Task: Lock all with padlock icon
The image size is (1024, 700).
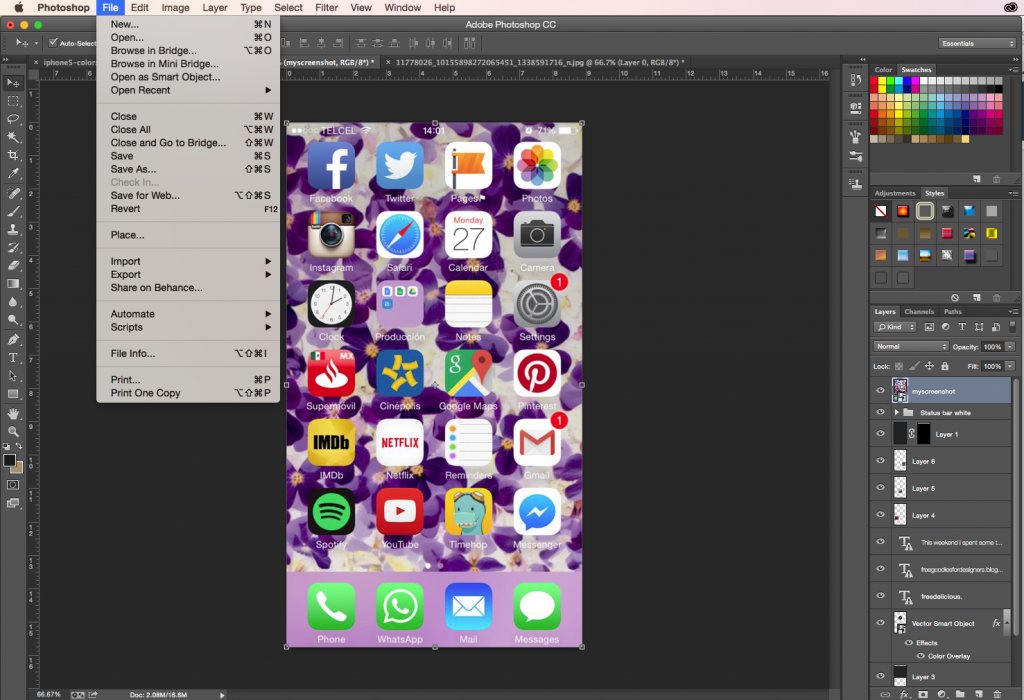Action: [945, 366]
